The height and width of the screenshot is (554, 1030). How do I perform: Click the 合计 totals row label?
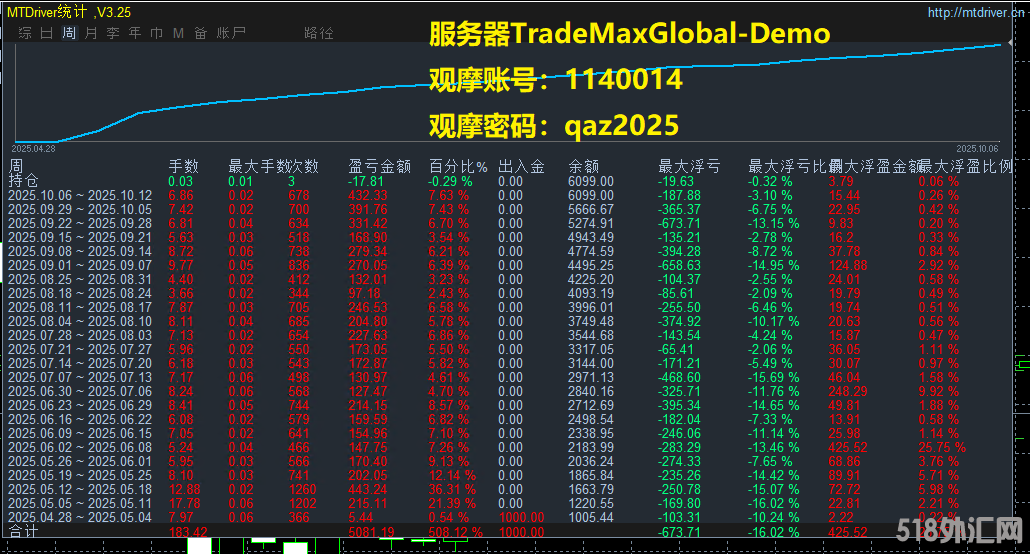click(x=24, y=531)
